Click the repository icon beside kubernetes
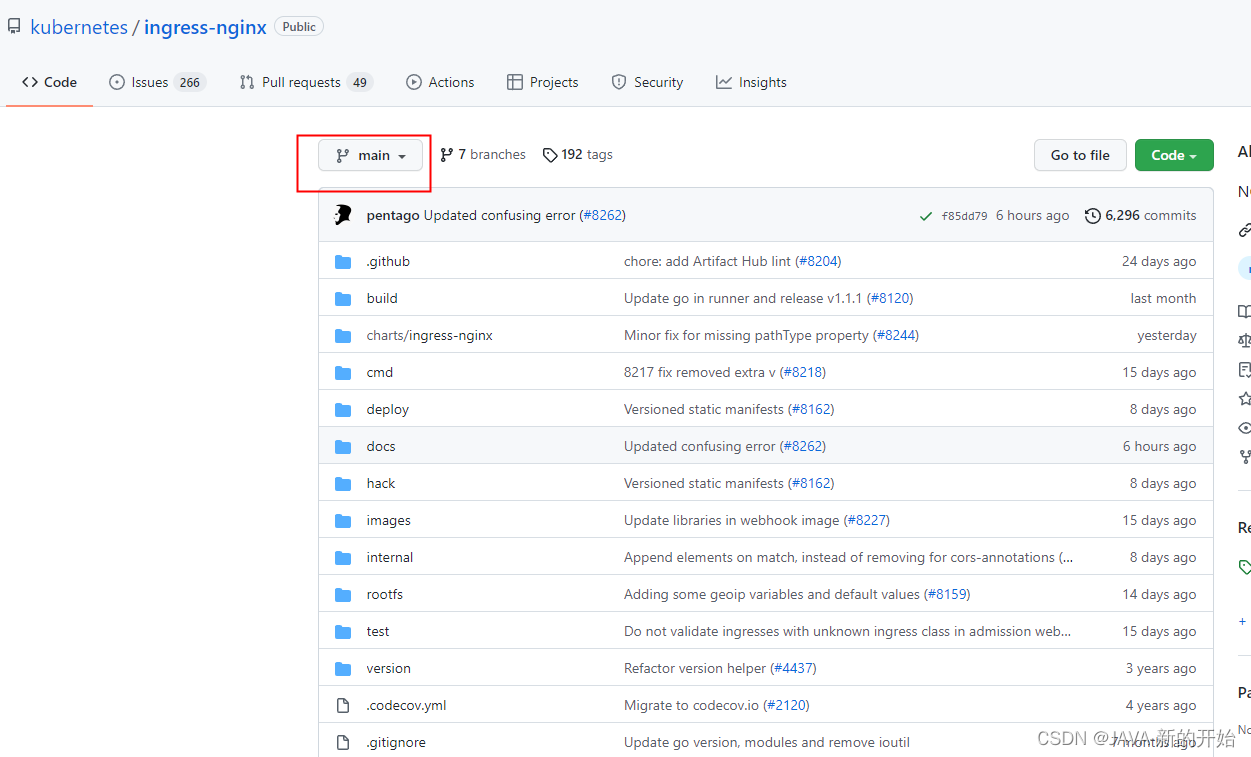The width and height of the screenshot is (1251, 757). click(14, 27)
